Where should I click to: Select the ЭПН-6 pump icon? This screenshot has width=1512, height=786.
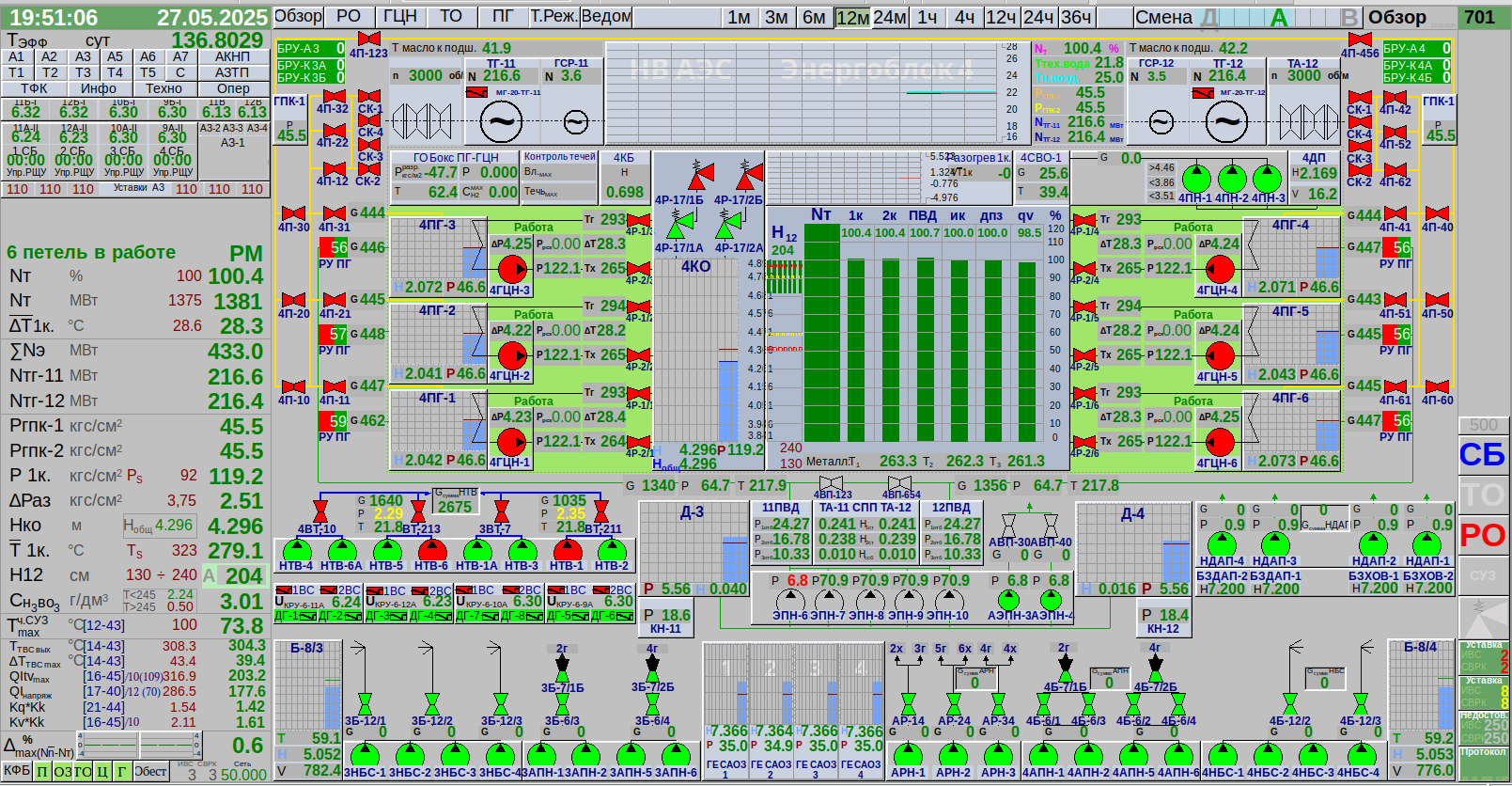790,598
